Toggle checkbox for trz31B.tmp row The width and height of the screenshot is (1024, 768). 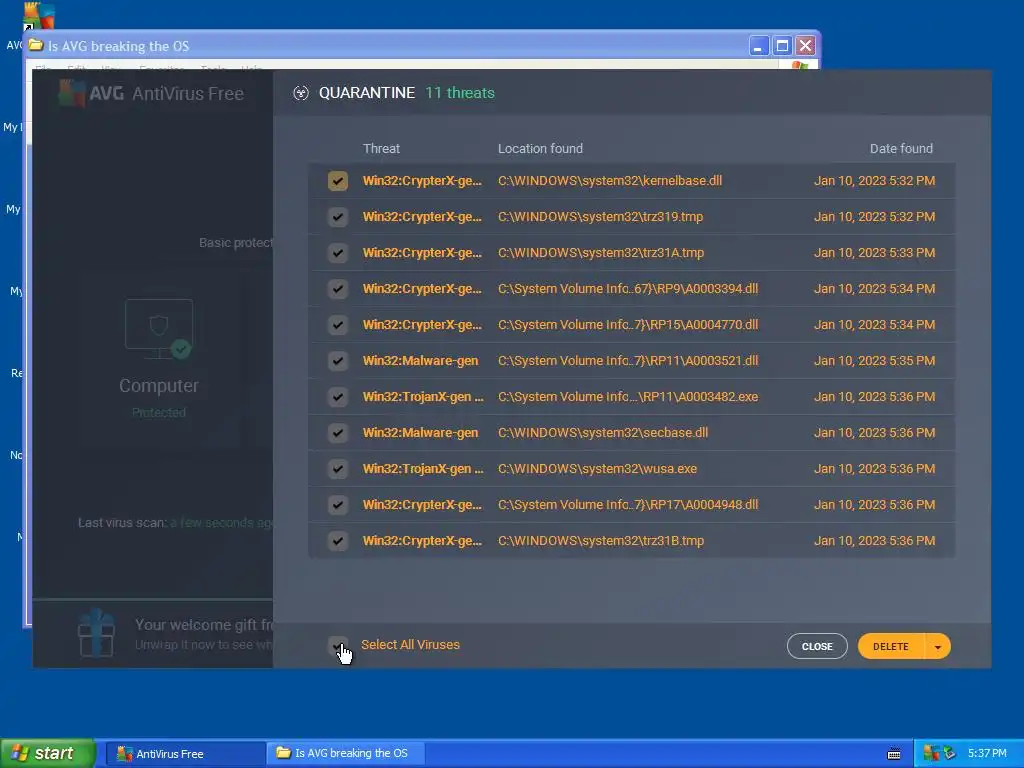click(x=338, y=541)
